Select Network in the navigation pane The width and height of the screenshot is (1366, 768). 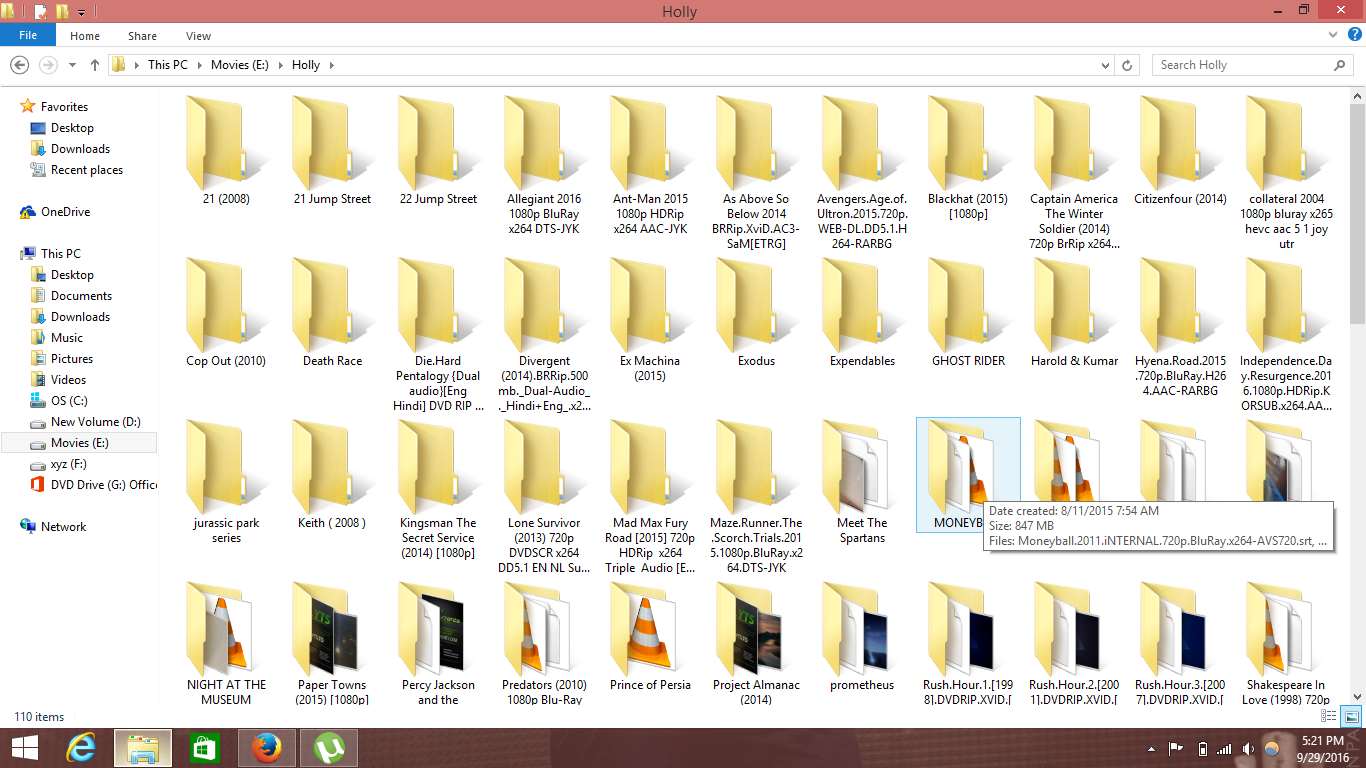click(63, 527)
